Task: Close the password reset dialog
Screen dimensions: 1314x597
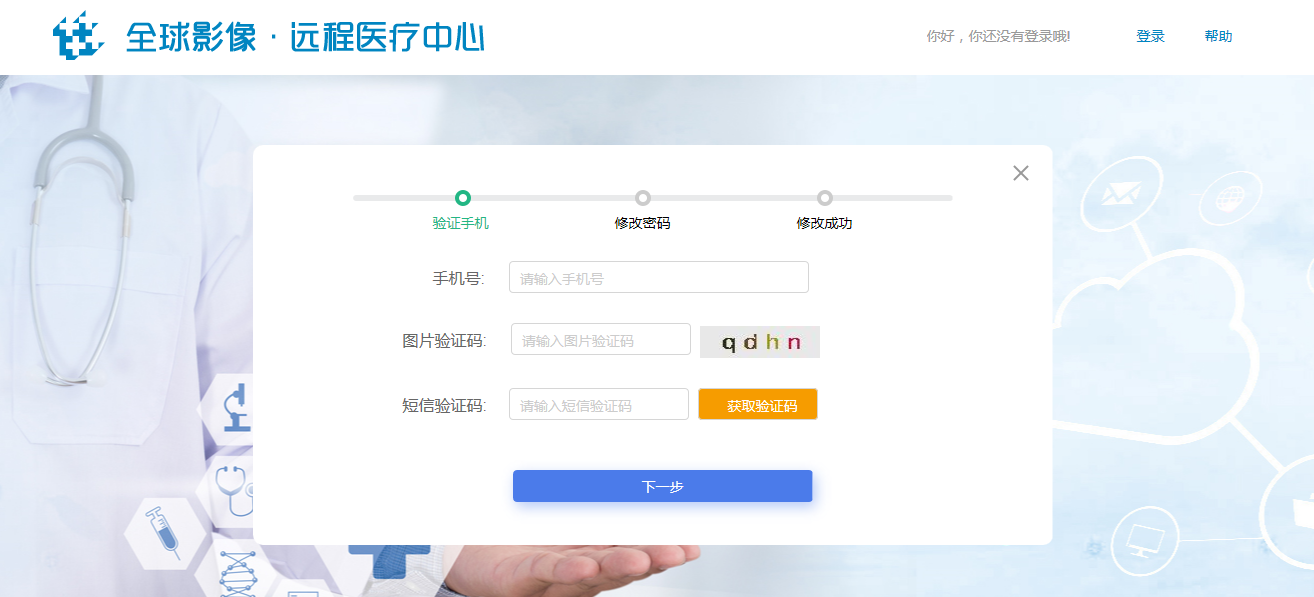Action: click(1020, 173)
